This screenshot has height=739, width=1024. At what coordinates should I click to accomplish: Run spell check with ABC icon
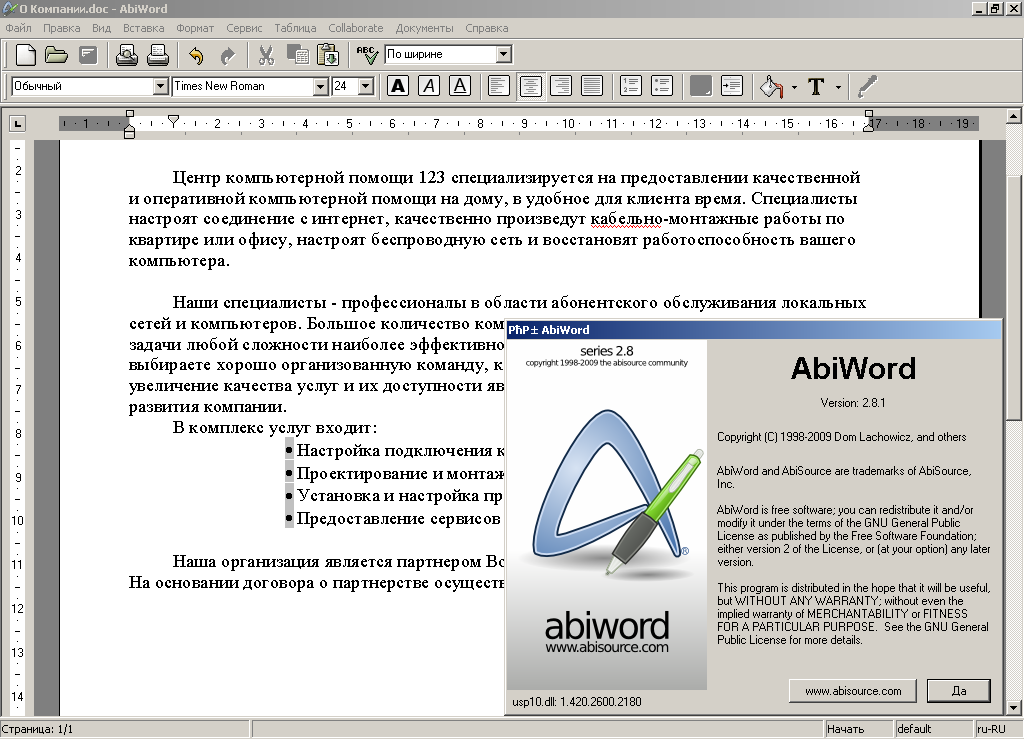(367, 55)
